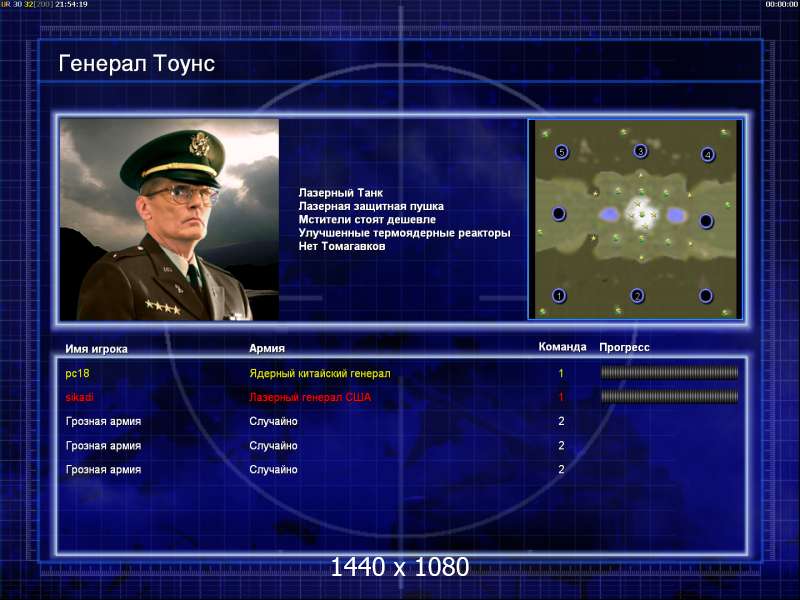Viewport: 800px width, 600px height.
Task: Select start position 3 on the map
Action: 640,151
